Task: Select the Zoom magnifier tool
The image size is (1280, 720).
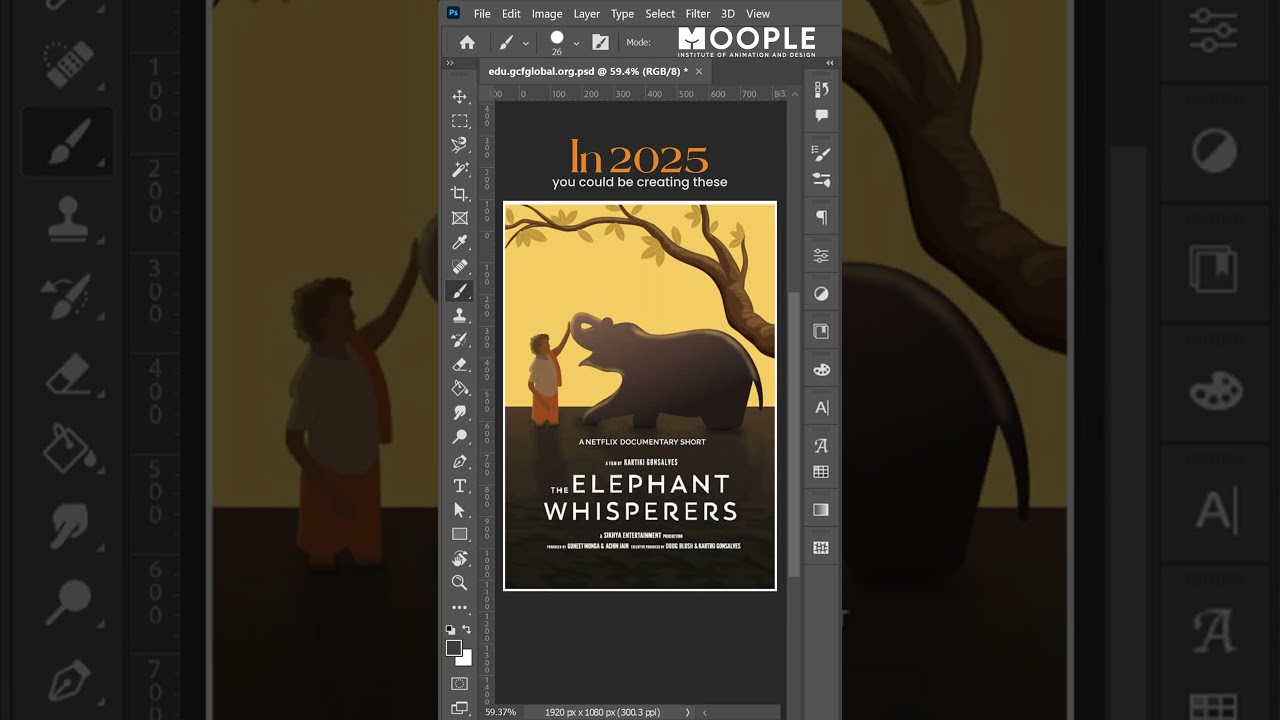Action: (x=460, y=583)
